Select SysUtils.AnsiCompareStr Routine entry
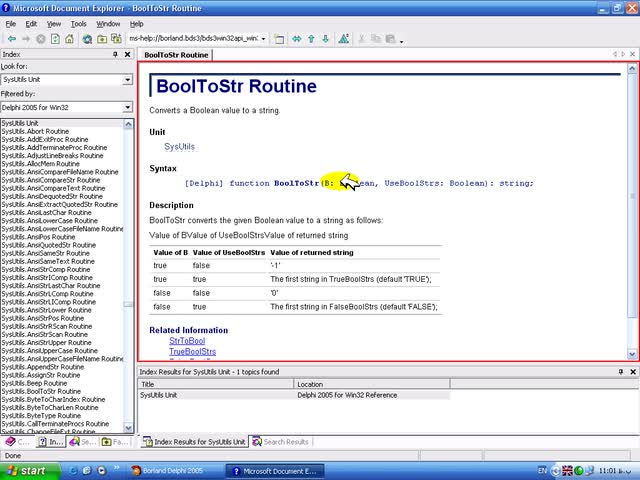 point(51,180)
